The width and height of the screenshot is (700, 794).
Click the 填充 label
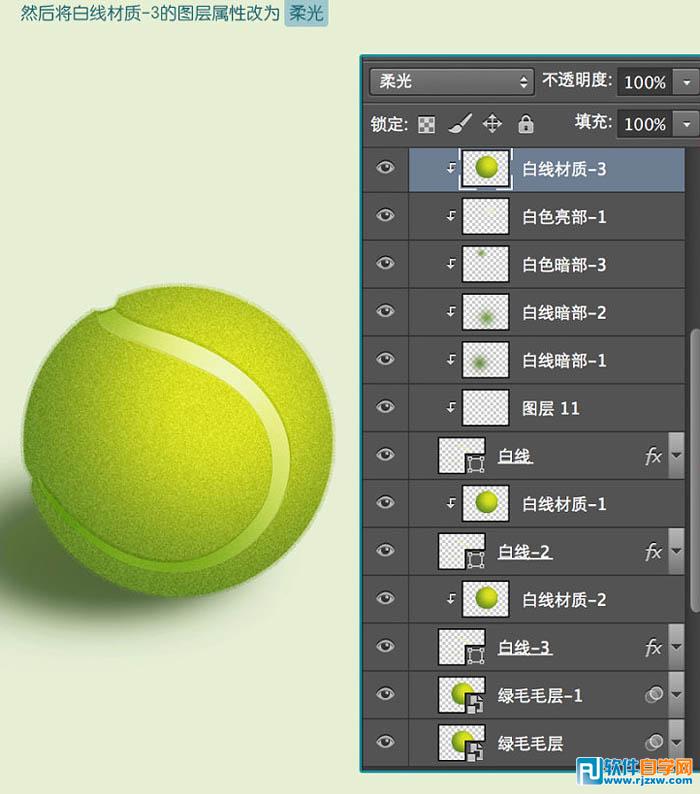pyautogui.click(x=593, y=122)
